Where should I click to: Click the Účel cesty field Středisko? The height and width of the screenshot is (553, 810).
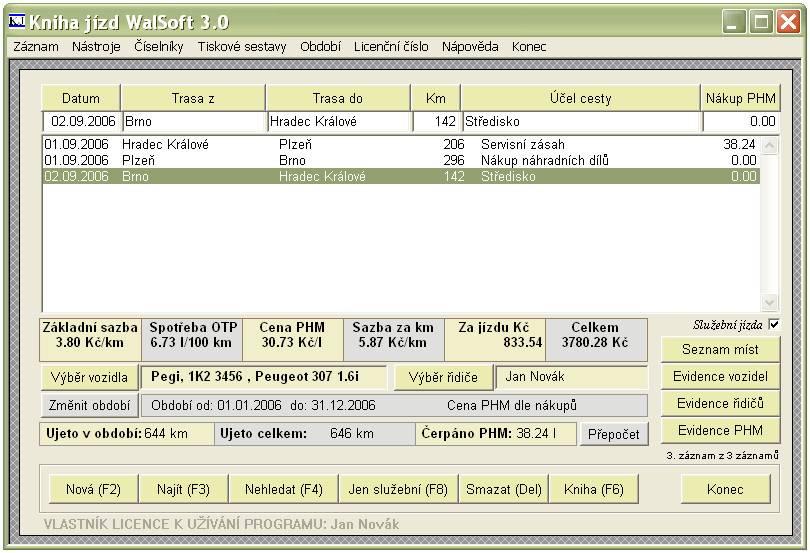coord(582,121)
